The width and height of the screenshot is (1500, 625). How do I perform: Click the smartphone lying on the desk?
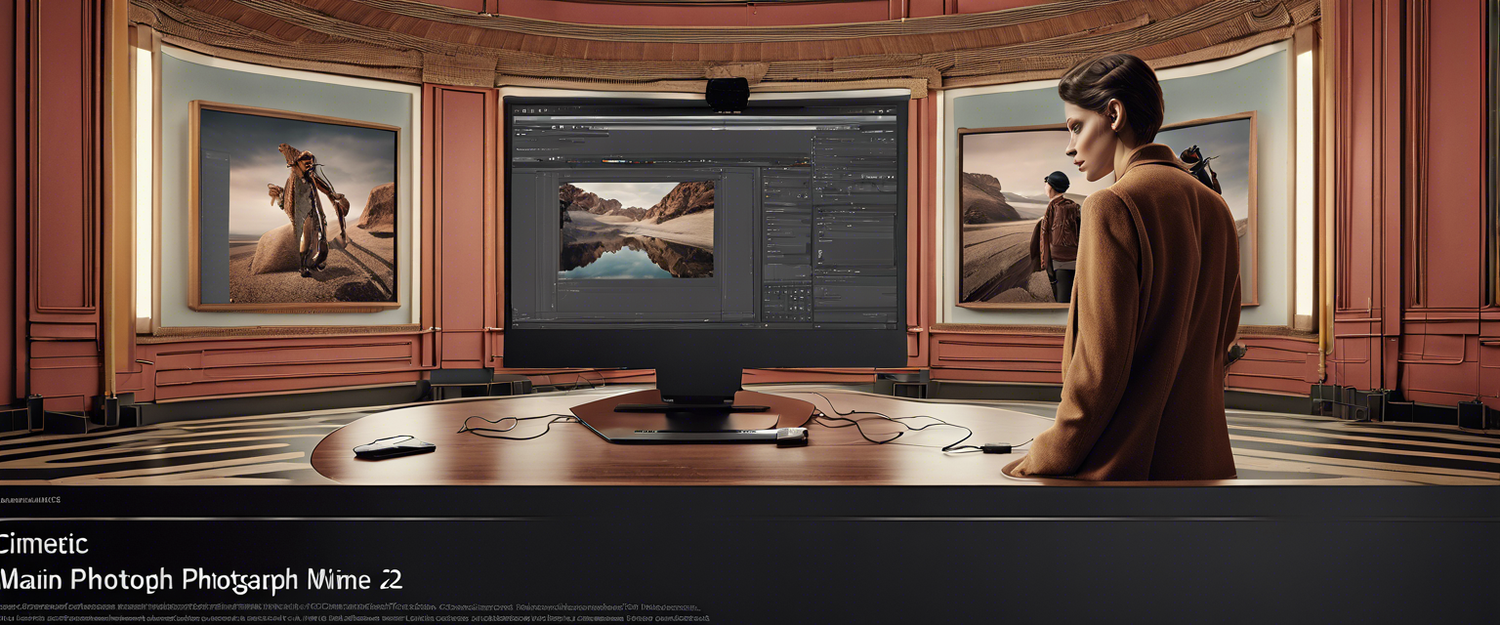click(394, 447)
